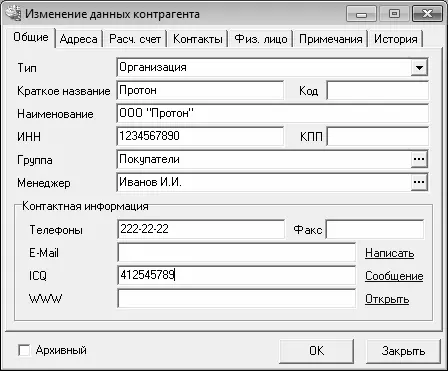
Task: Expand the Тип dropdown list
Action: [419, 68]
